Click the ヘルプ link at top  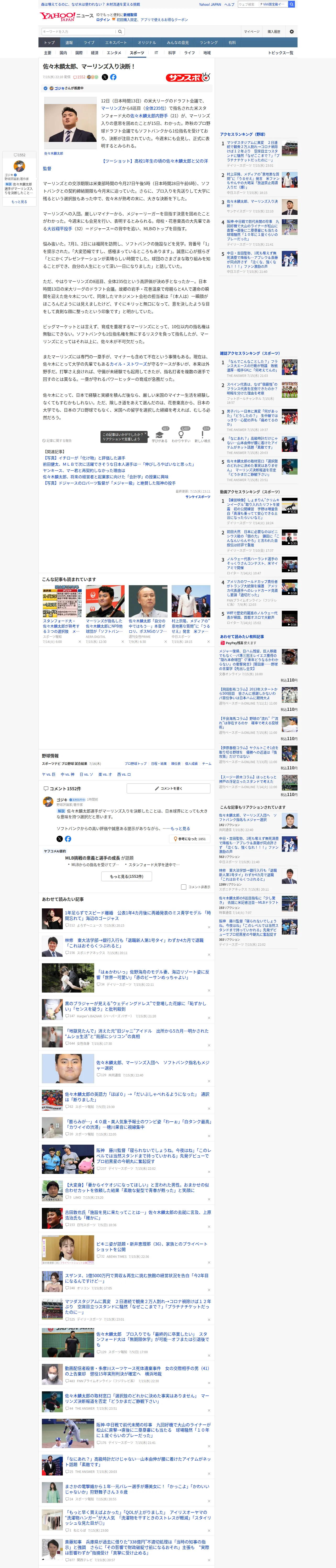(229, 4)
